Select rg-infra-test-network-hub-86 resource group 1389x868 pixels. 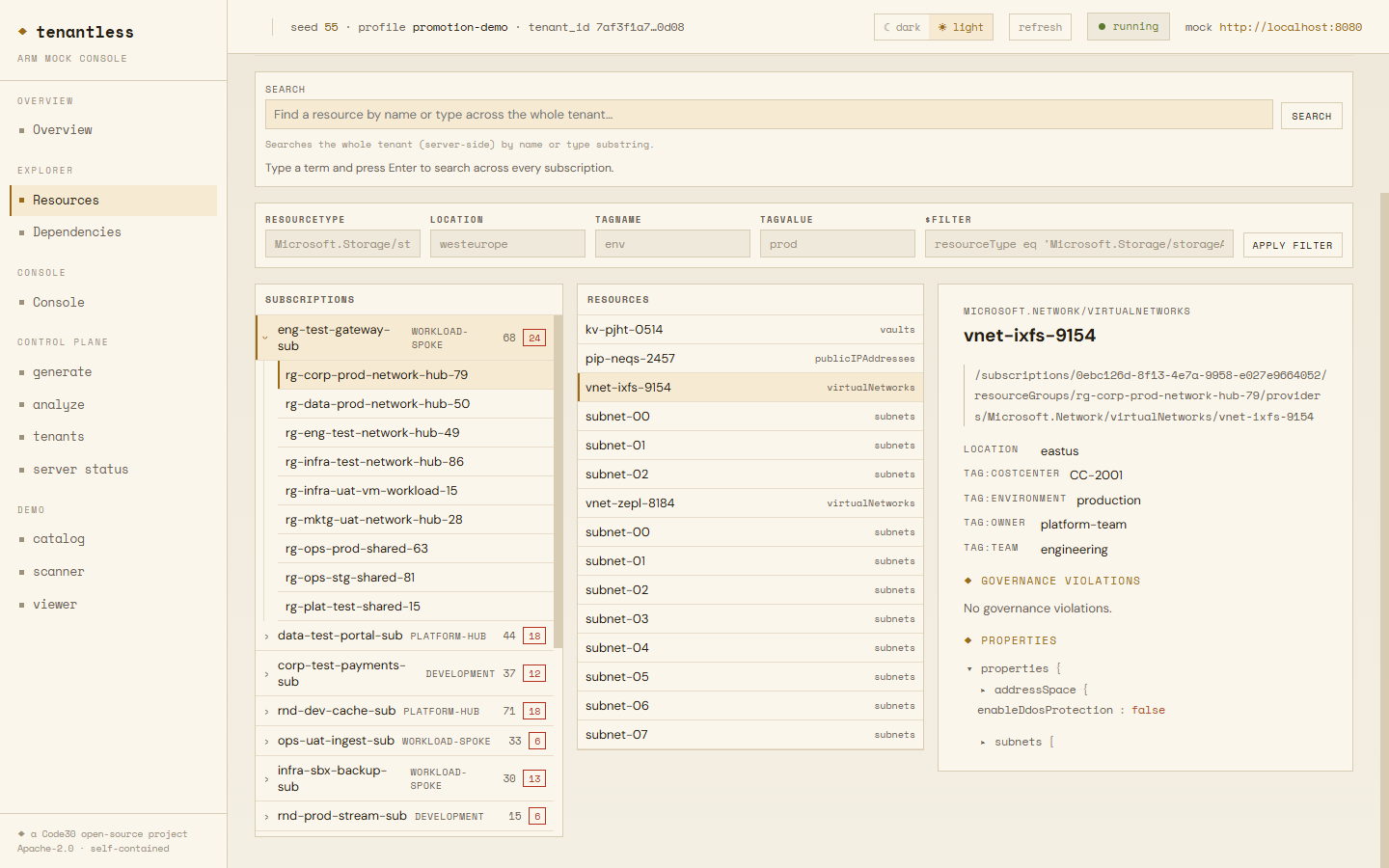tap(416, 462)
